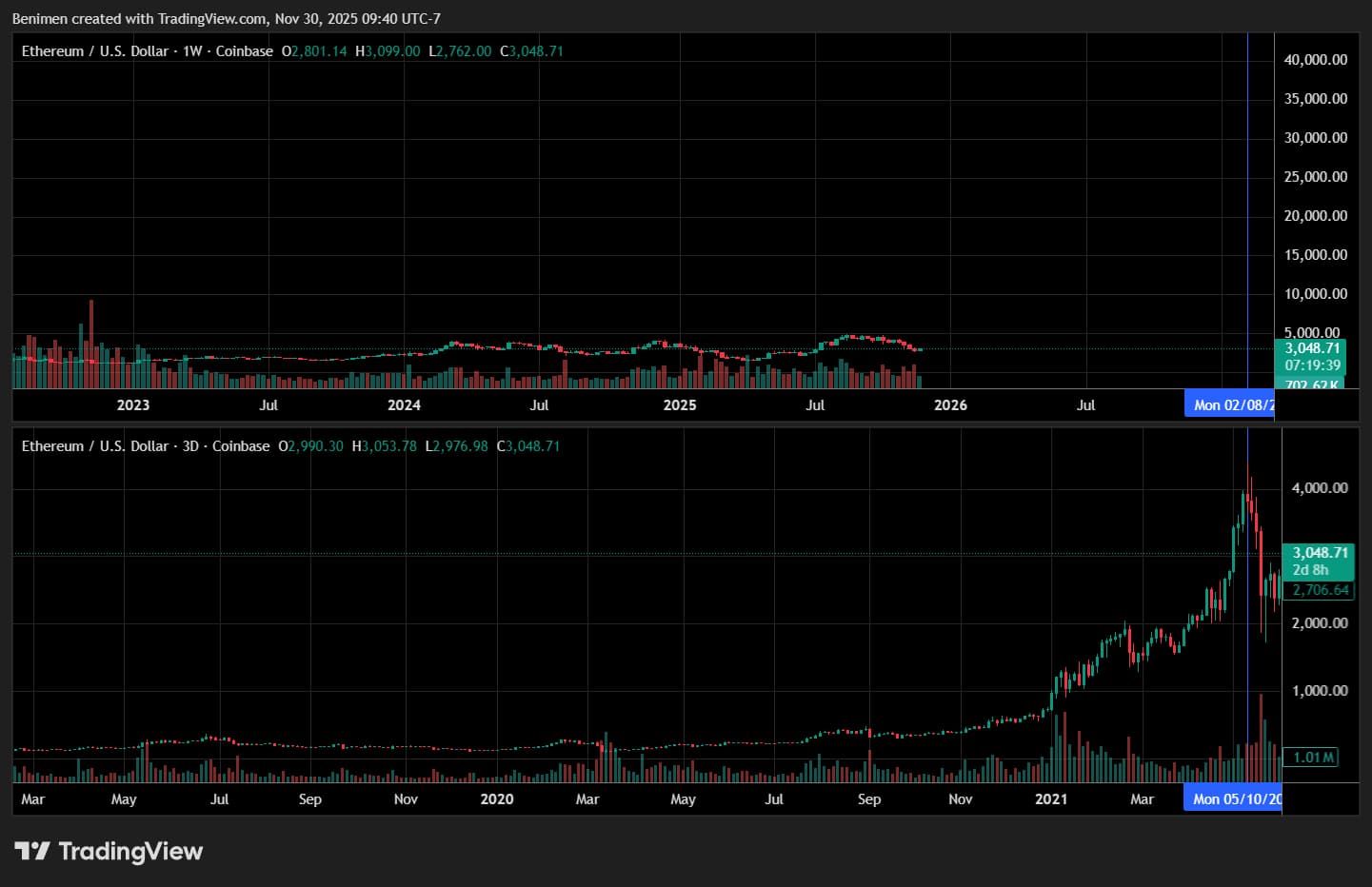Select the blue Mon 02/08 date label

pyautogui.click(x=1232, y=405)
